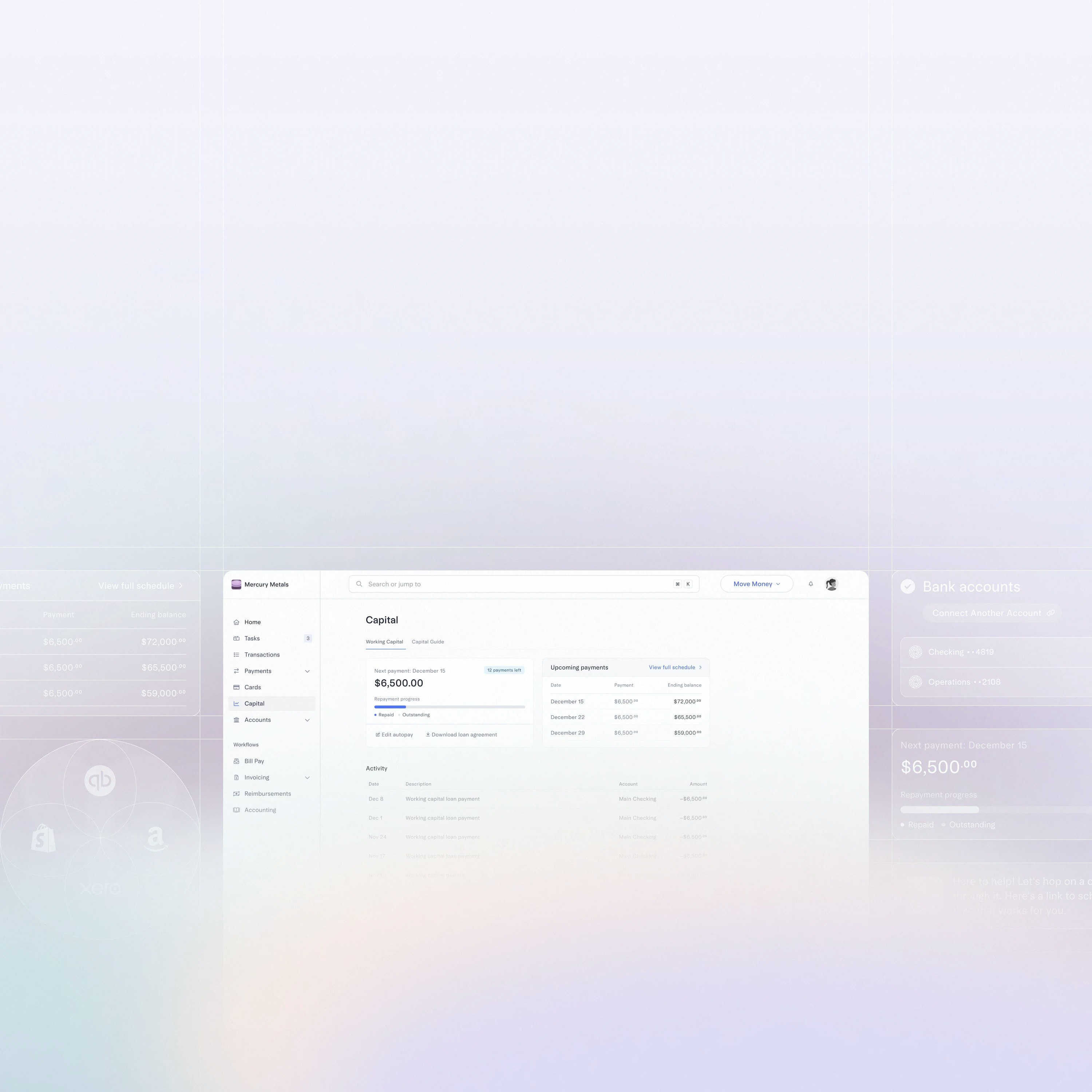
Task: Click the QuickBooks logo in the circle
Action: click(x=100, y=780)
